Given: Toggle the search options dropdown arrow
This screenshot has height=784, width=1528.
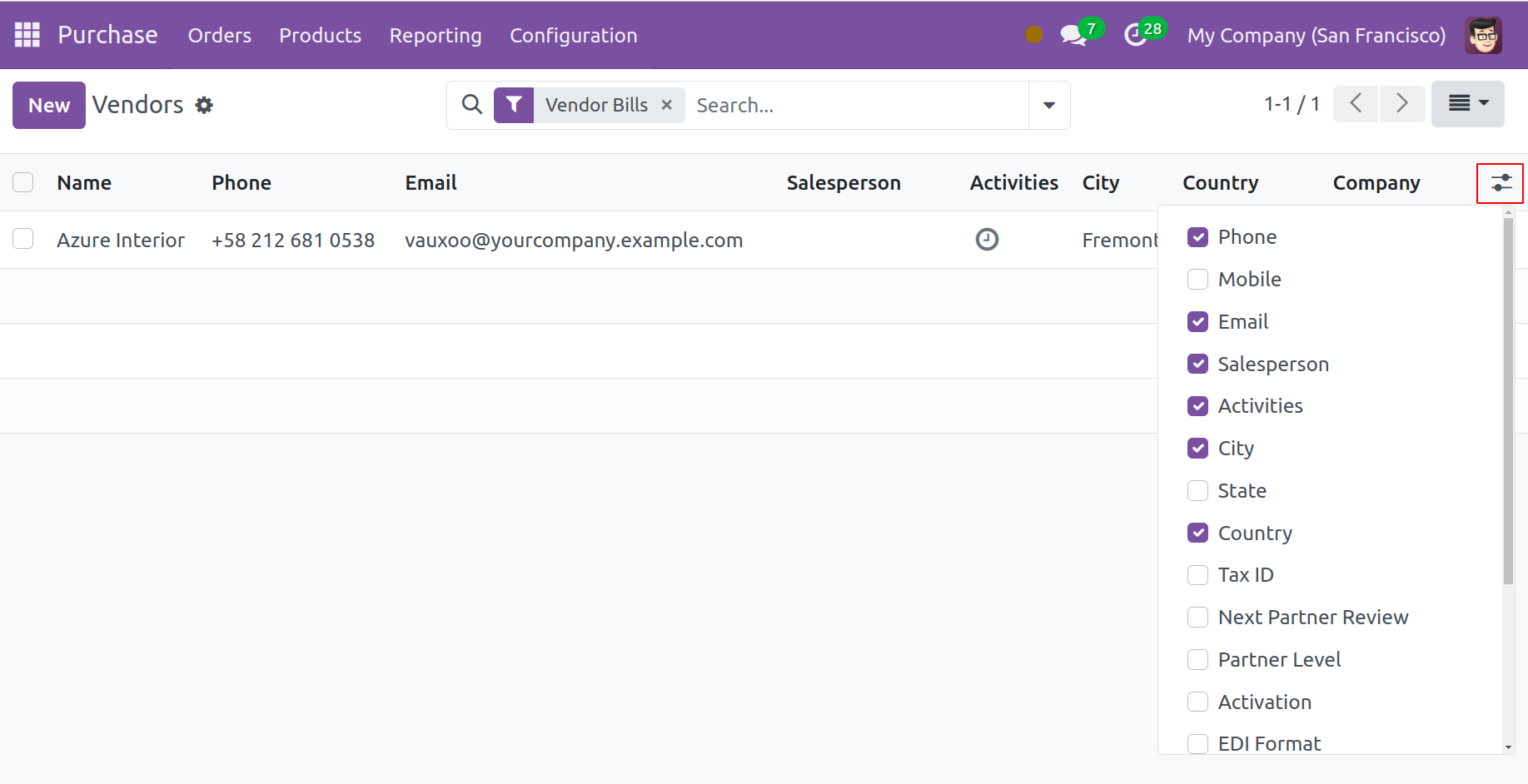Looking at the screenshot, I should [x=1049, y=105].
